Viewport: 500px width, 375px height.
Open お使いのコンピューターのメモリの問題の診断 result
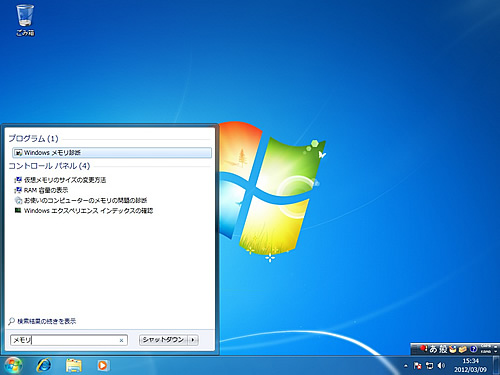pos(86,200)
